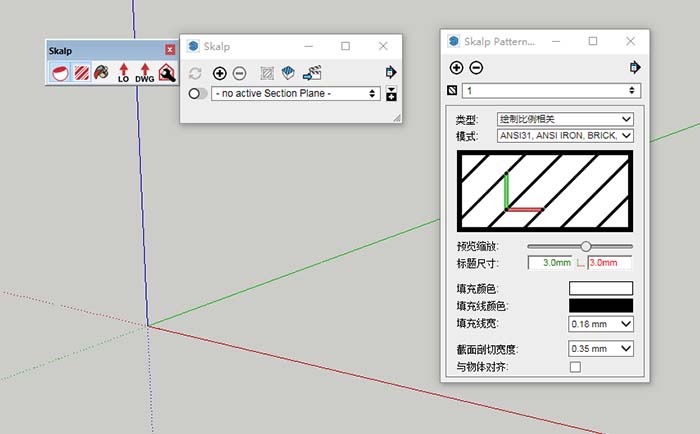
Task: Select the paint bucket material icon
Action: [x=101, y=73]
